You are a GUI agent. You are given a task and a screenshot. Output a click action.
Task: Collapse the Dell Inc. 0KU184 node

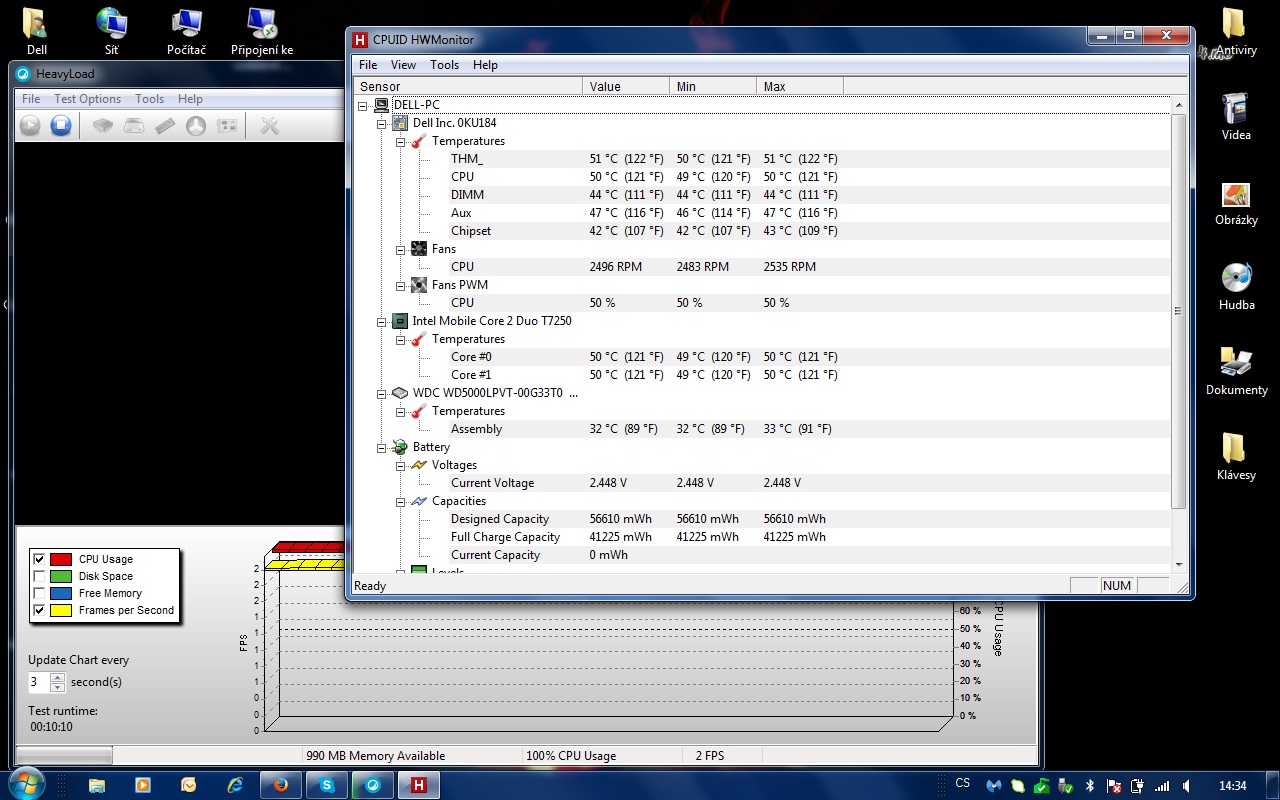[x=381, y=123]
